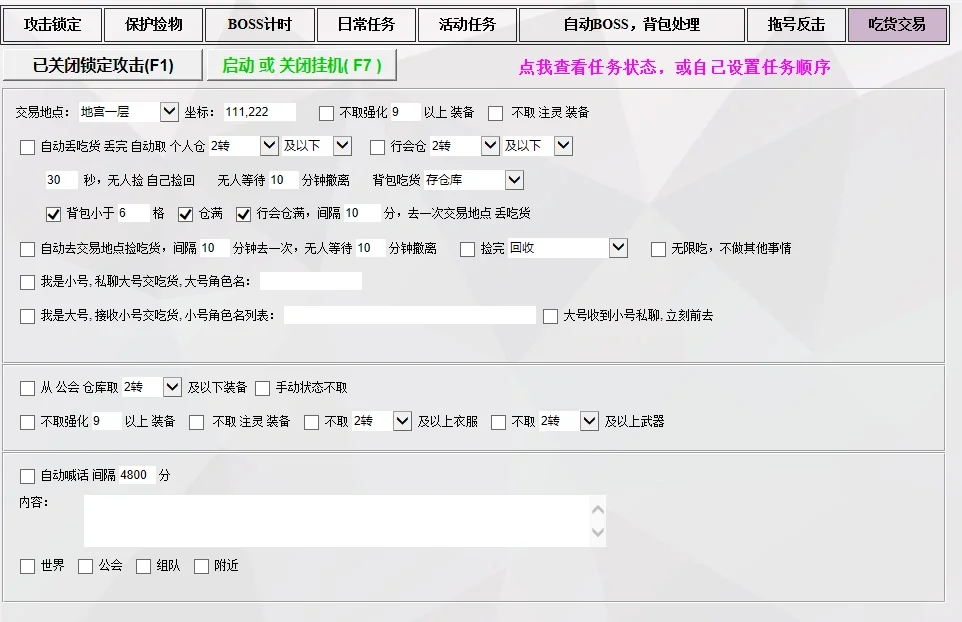
Task: Expand the 捡完 回收 dropdown
Action: [x=617, y=248]
